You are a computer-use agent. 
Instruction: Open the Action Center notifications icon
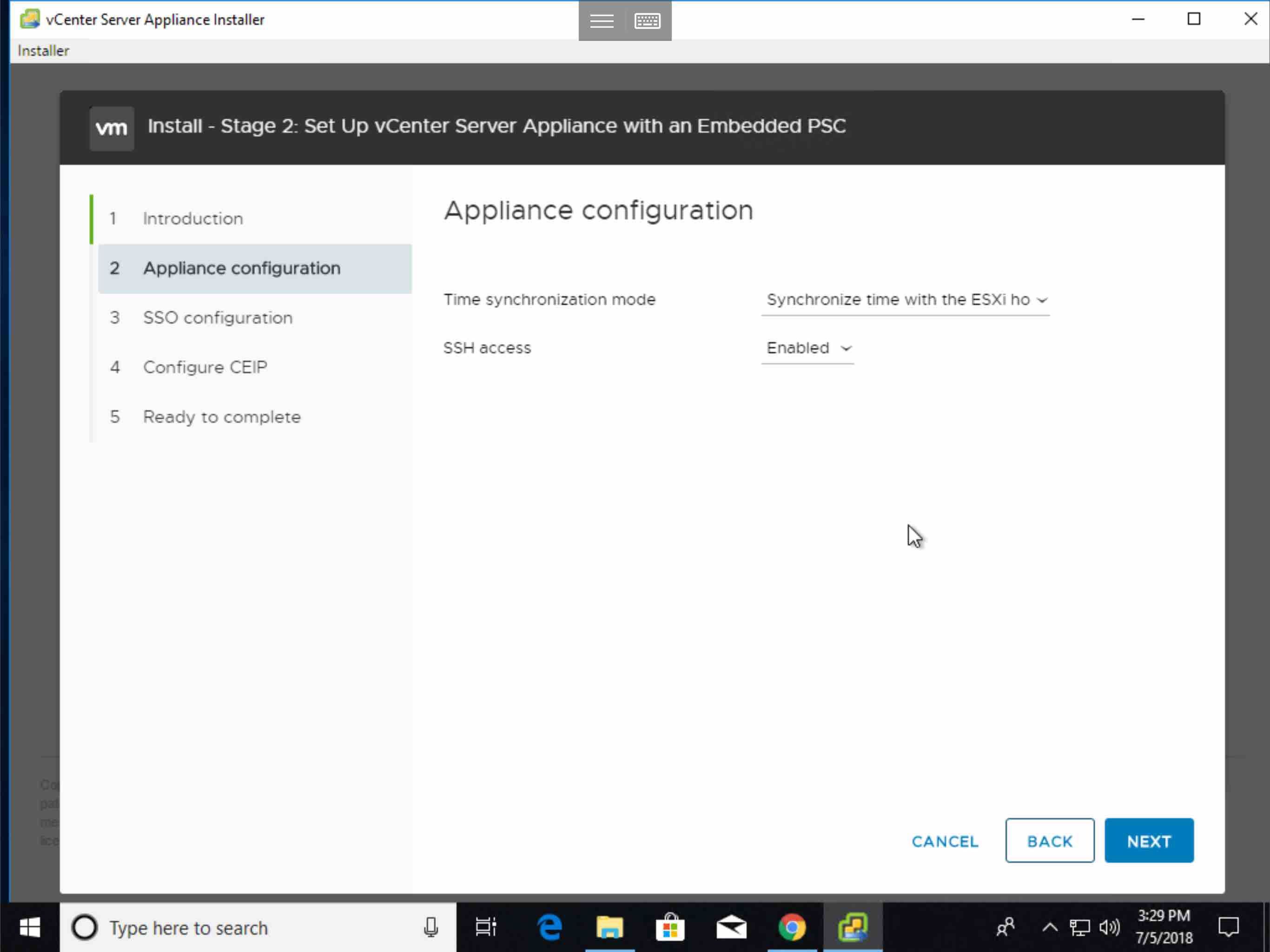(x=1229, y=927)
